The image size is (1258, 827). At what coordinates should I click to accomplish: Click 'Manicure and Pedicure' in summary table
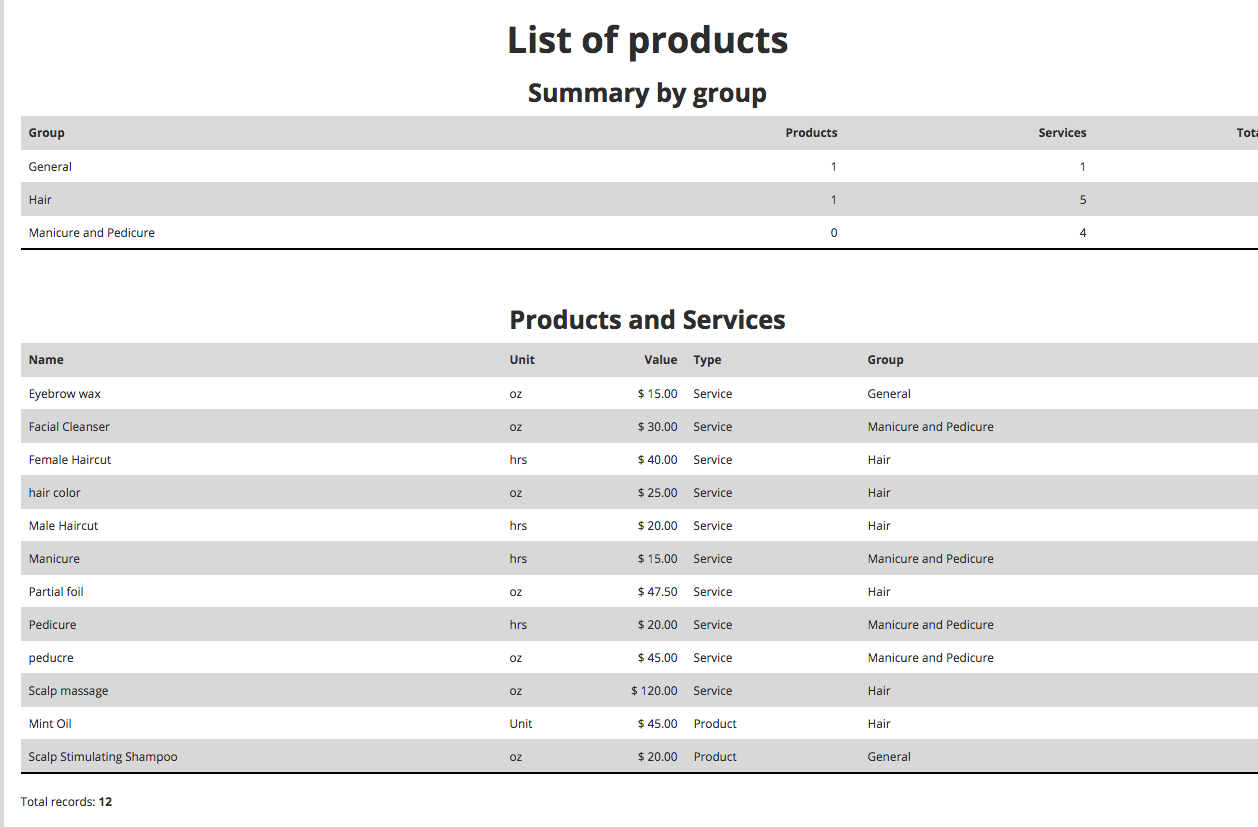coord(92,233)
